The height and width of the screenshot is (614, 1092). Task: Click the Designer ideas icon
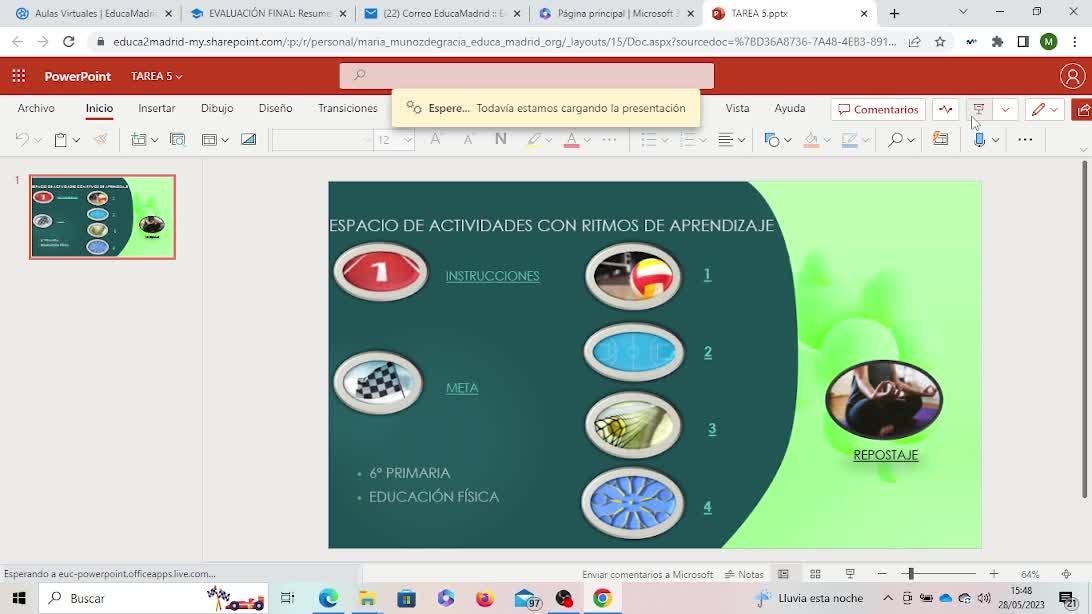click(249, 140)
